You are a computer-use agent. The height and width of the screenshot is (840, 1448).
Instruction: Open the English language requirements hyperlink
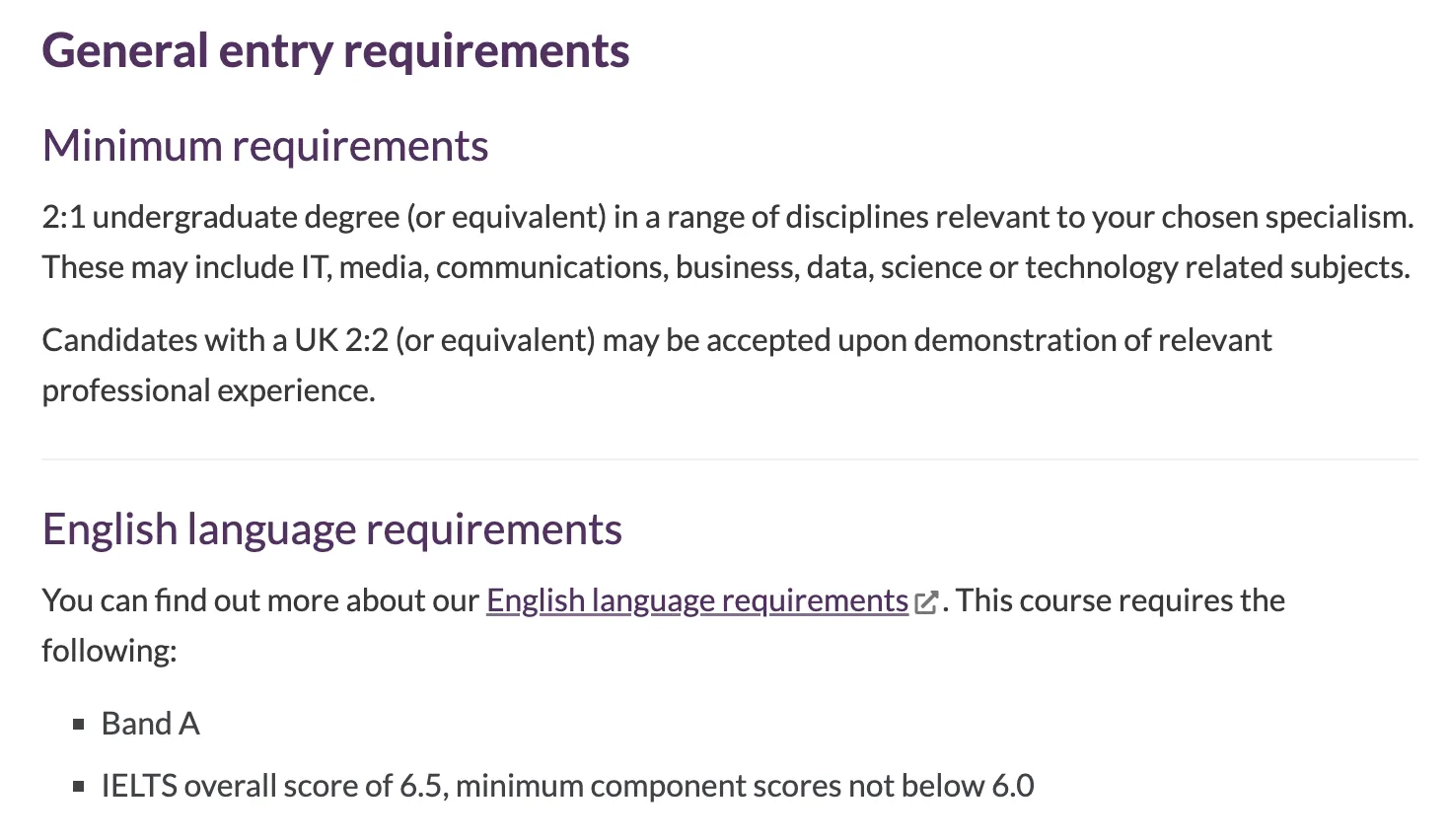point(696,600)
